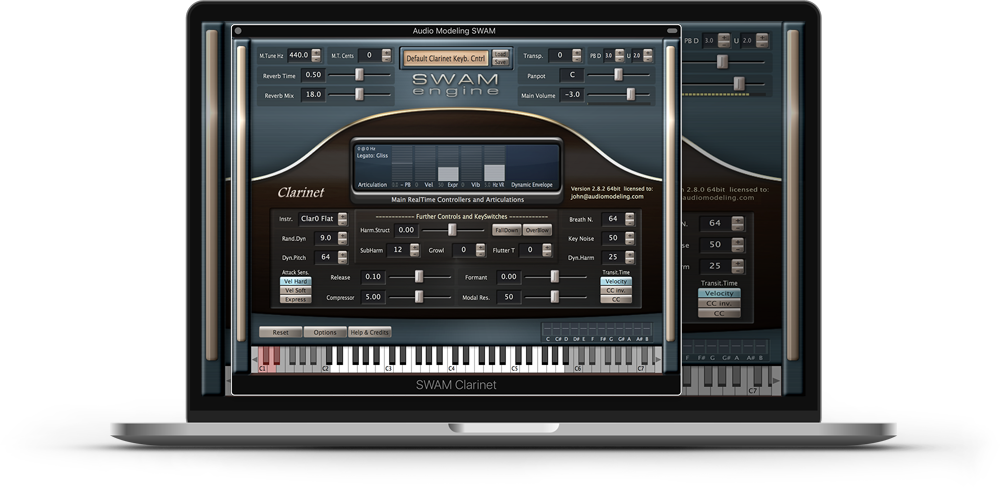Click plus on the SubHarm stepper
The height and width of the screenshot is (488, 1000).
(x=415, y=247)
